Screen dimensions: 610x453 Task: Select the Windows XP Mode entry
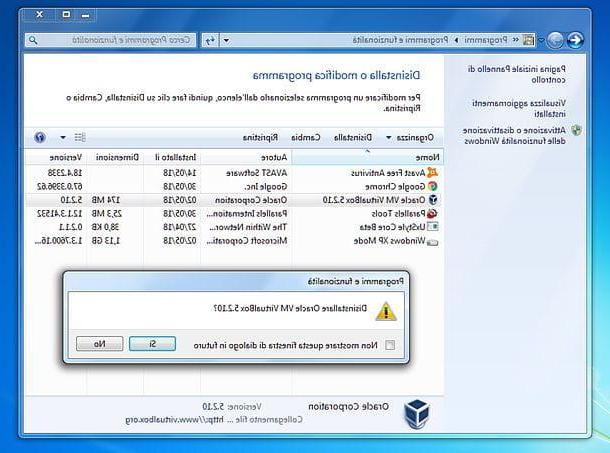(x=389, y=241)
